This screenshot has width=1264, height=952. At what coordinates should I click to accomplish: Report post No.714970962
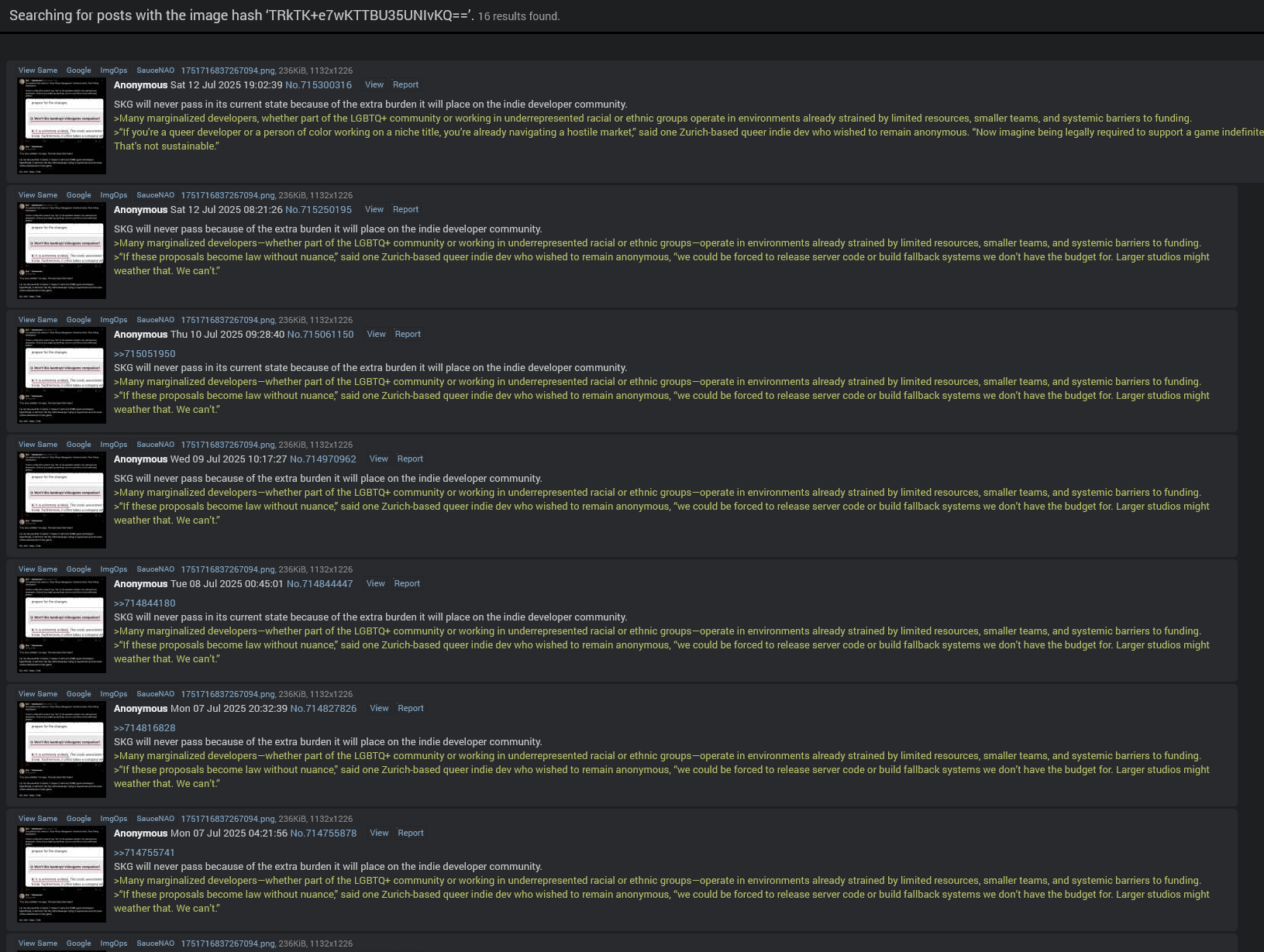coord(410,459)
